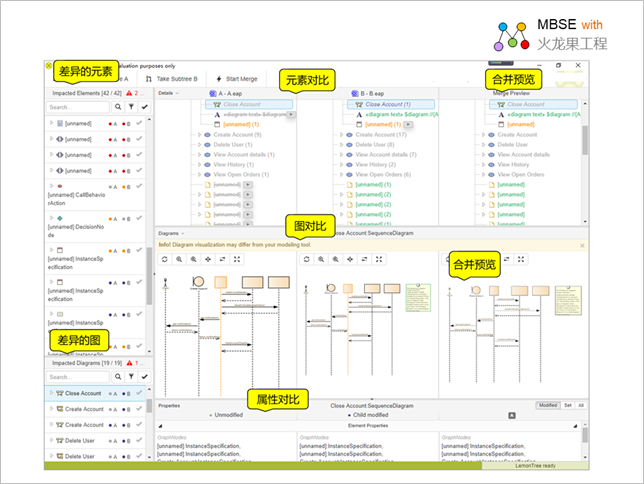Close the yellow diagram info banner

tap(582, 245)
